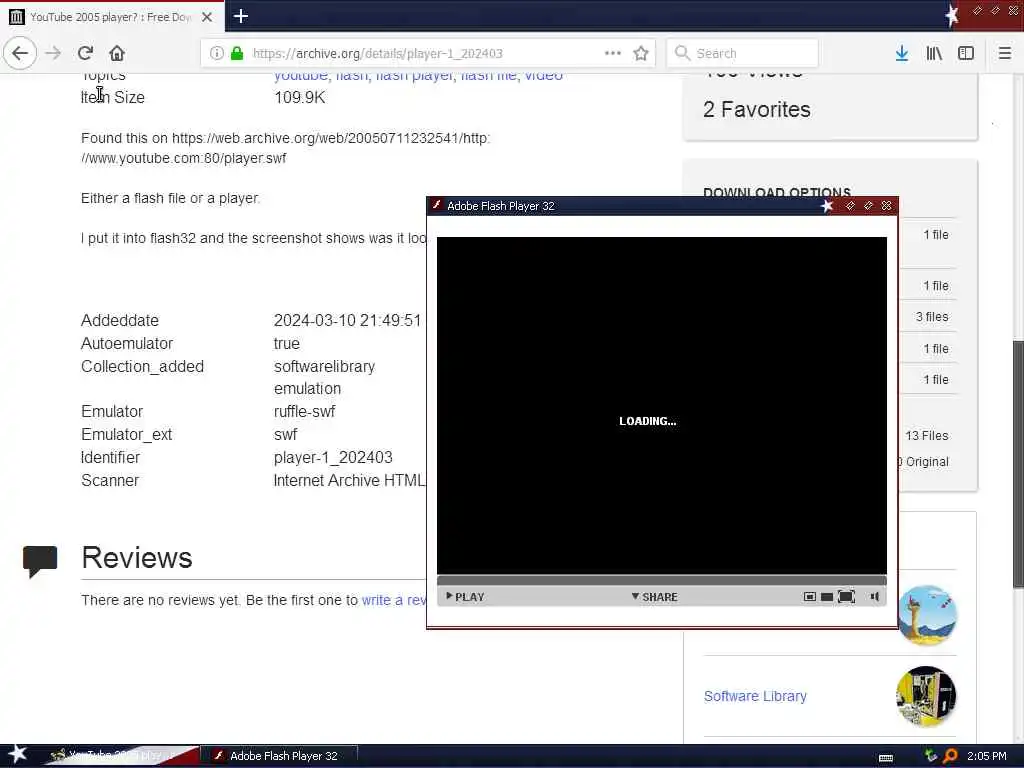The image size is (1024, 768).
Task: Bookmark this page with the star
Action: click(x=641, y=53)
